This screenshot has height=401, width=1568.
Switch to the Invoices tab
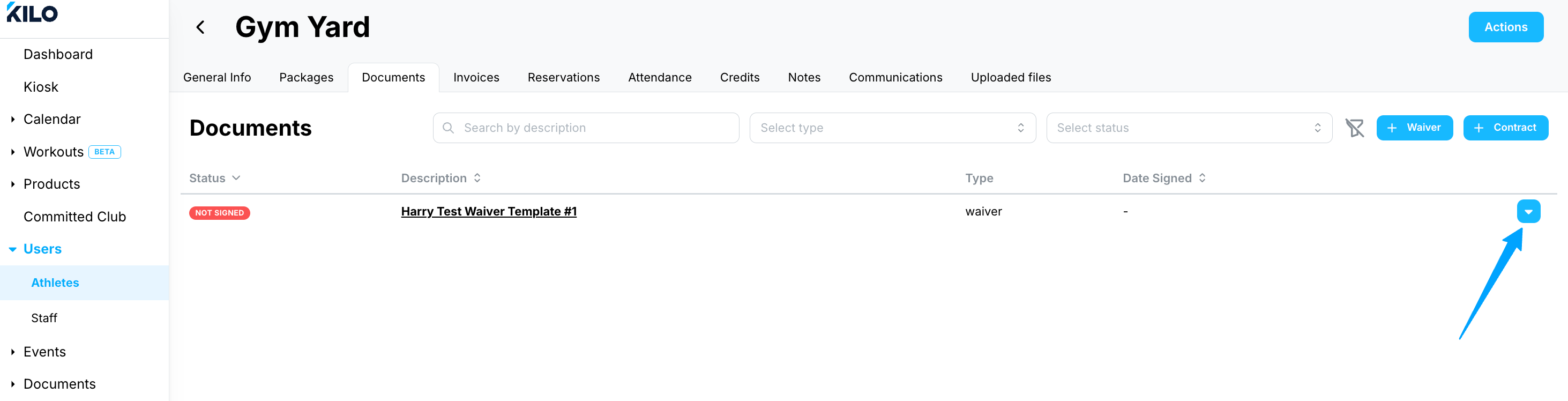(476, 77)
